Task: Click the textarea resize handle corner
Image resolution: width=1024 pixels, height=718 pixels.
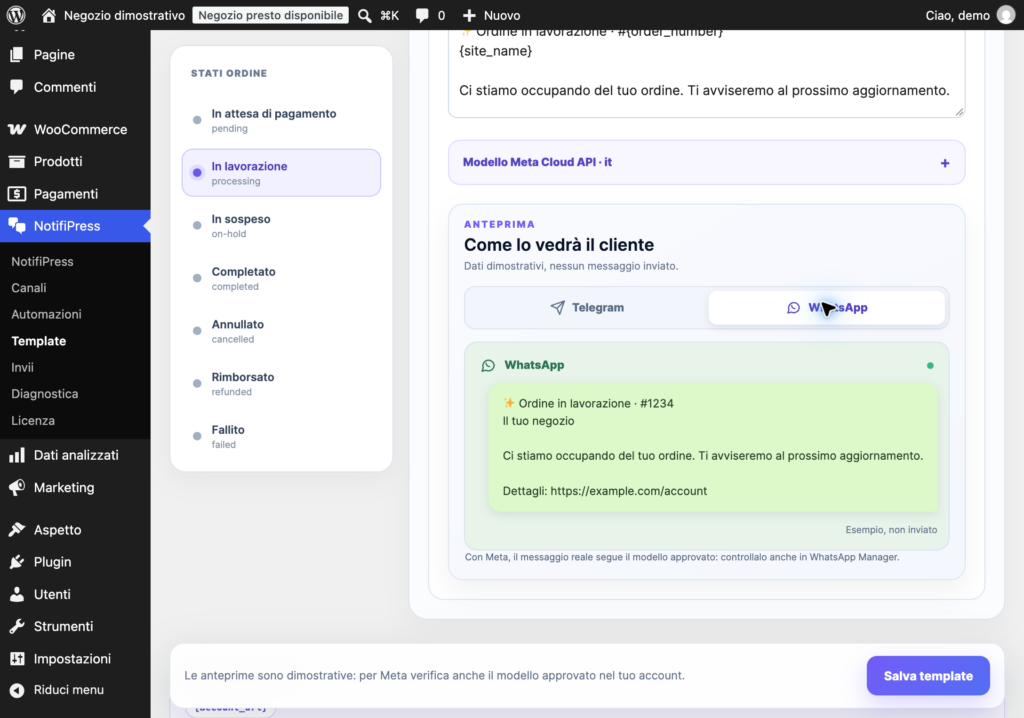Action: [x=959, y=112]
